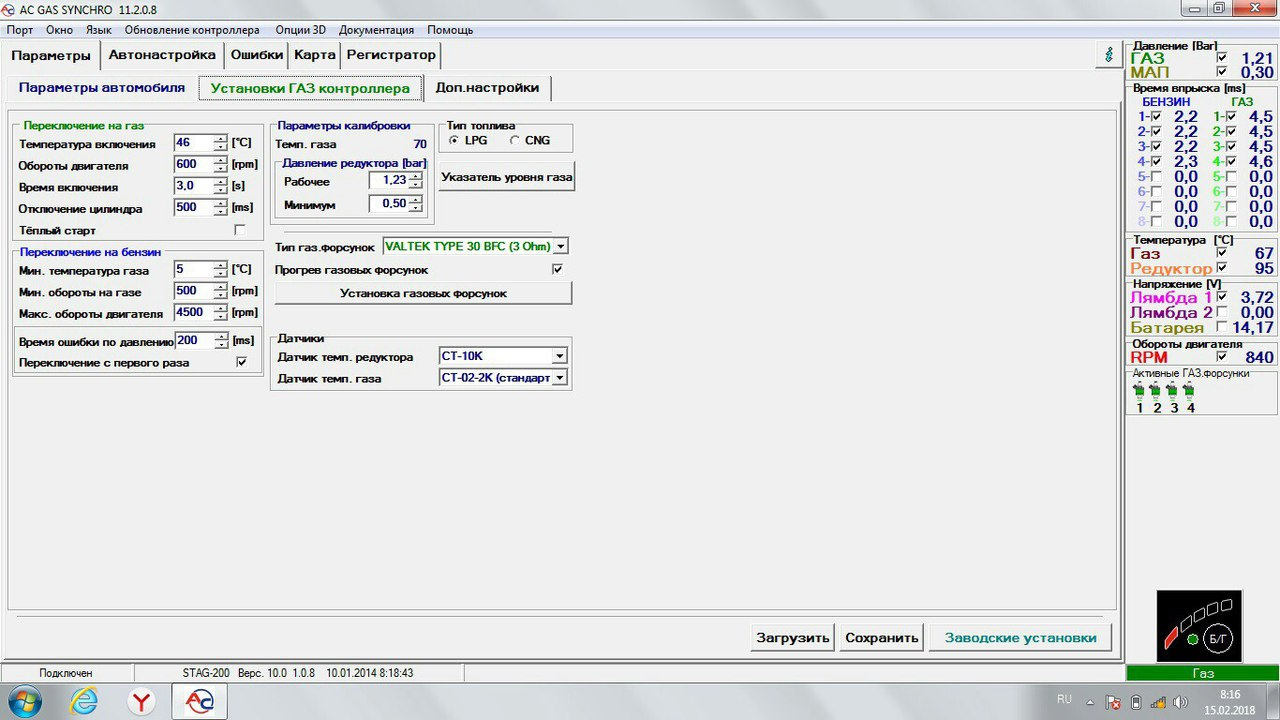Click the Время ошибки по давлению field

(x=193, y=341)
